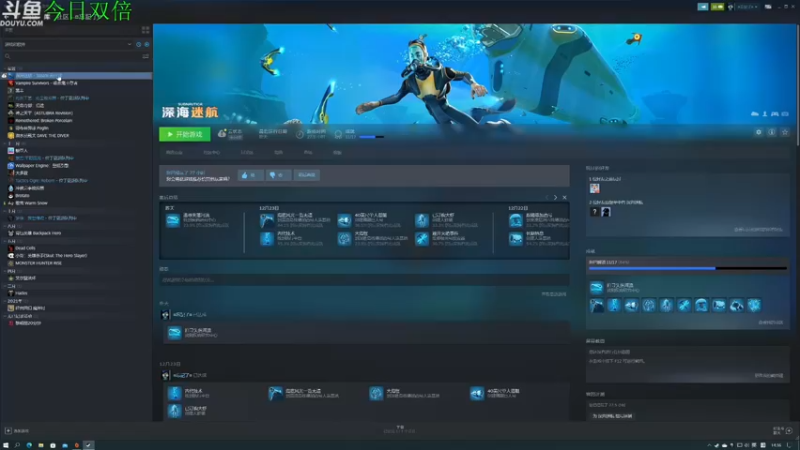The image size is (800, 450).
Task: Click thumbs up recommend button
Action: [x=250, y=175]
